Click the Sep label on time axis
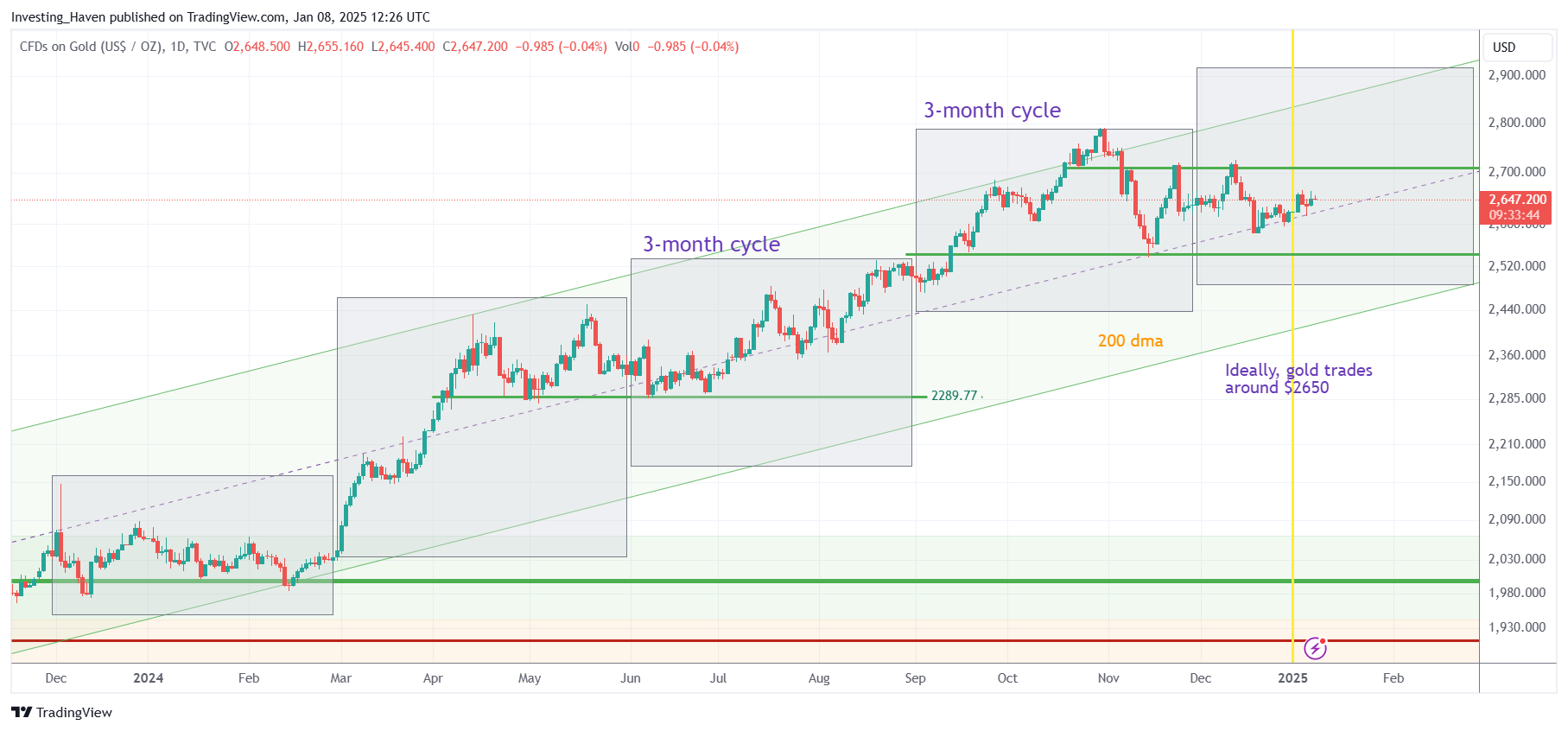The height and width of the screenshot is (731, 1568). coord(915,678)
